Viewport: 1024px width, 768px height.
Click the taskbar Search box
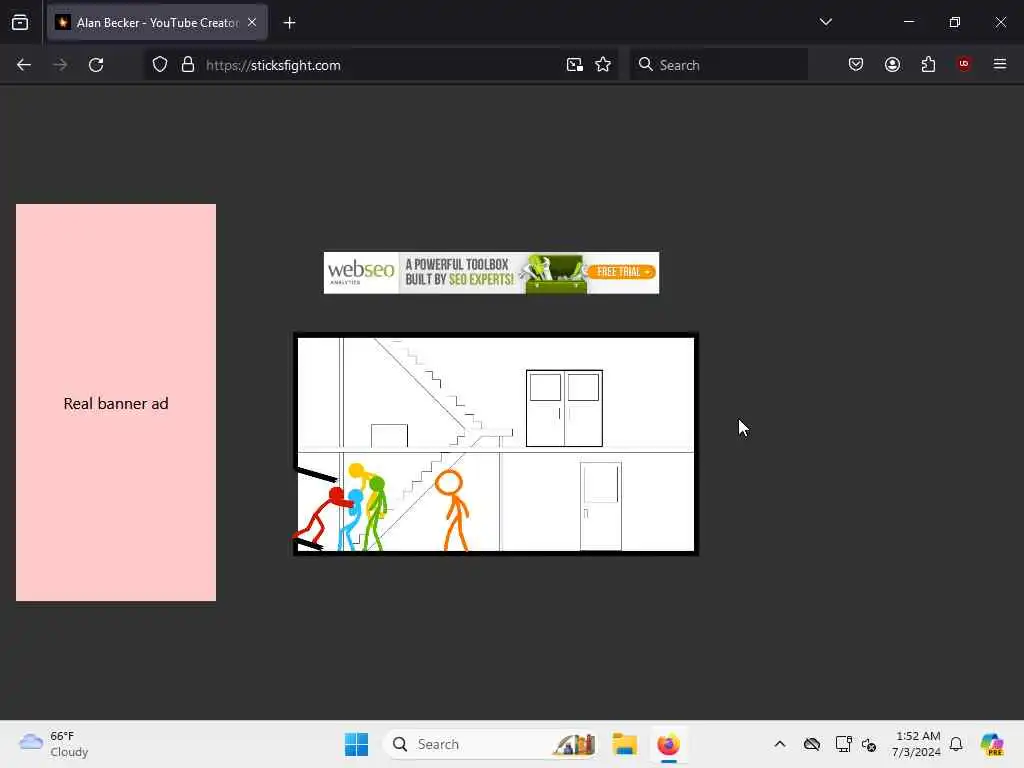tap(492, 744)
